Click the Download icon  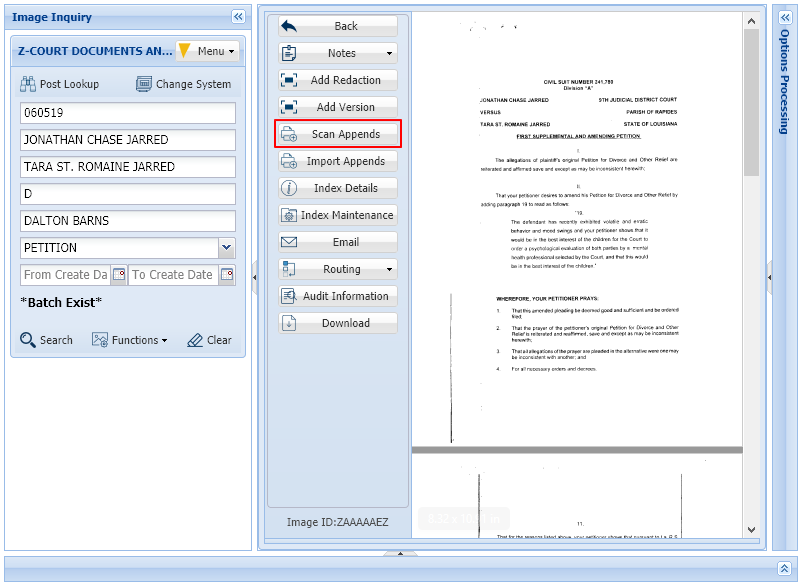[x=289, y=323]
